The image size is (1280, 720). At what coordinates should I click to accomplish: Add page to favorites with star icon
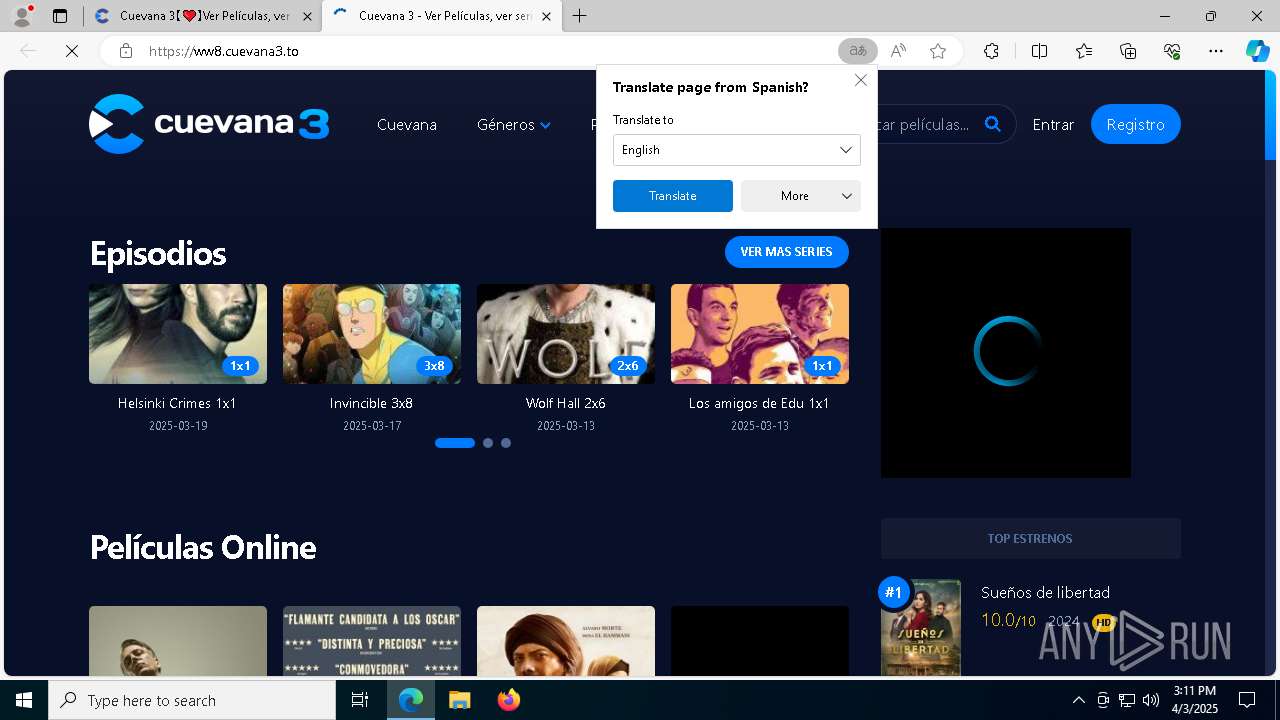[938, 51]
